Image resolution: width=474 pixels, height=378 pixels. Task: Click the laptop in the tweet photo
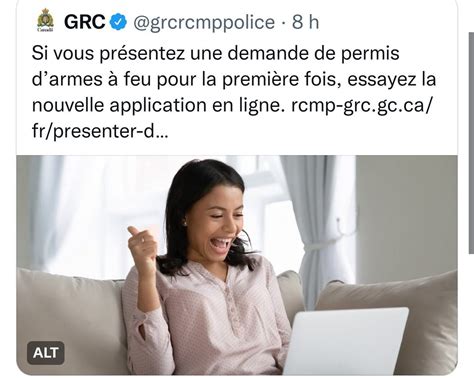tap(345, 341)
